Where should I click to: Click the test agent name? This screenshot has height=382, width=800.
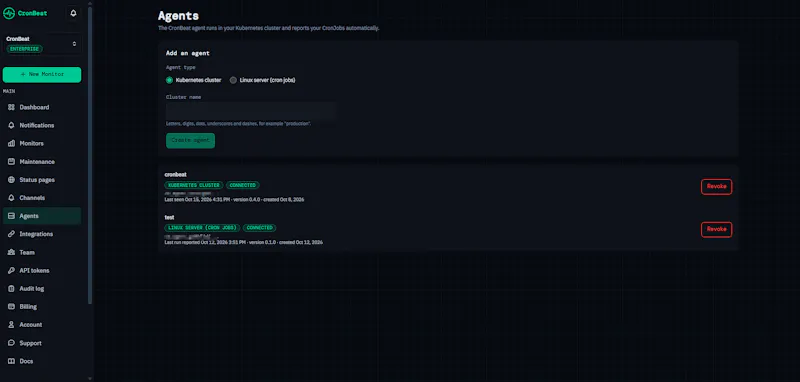point(169,217)
